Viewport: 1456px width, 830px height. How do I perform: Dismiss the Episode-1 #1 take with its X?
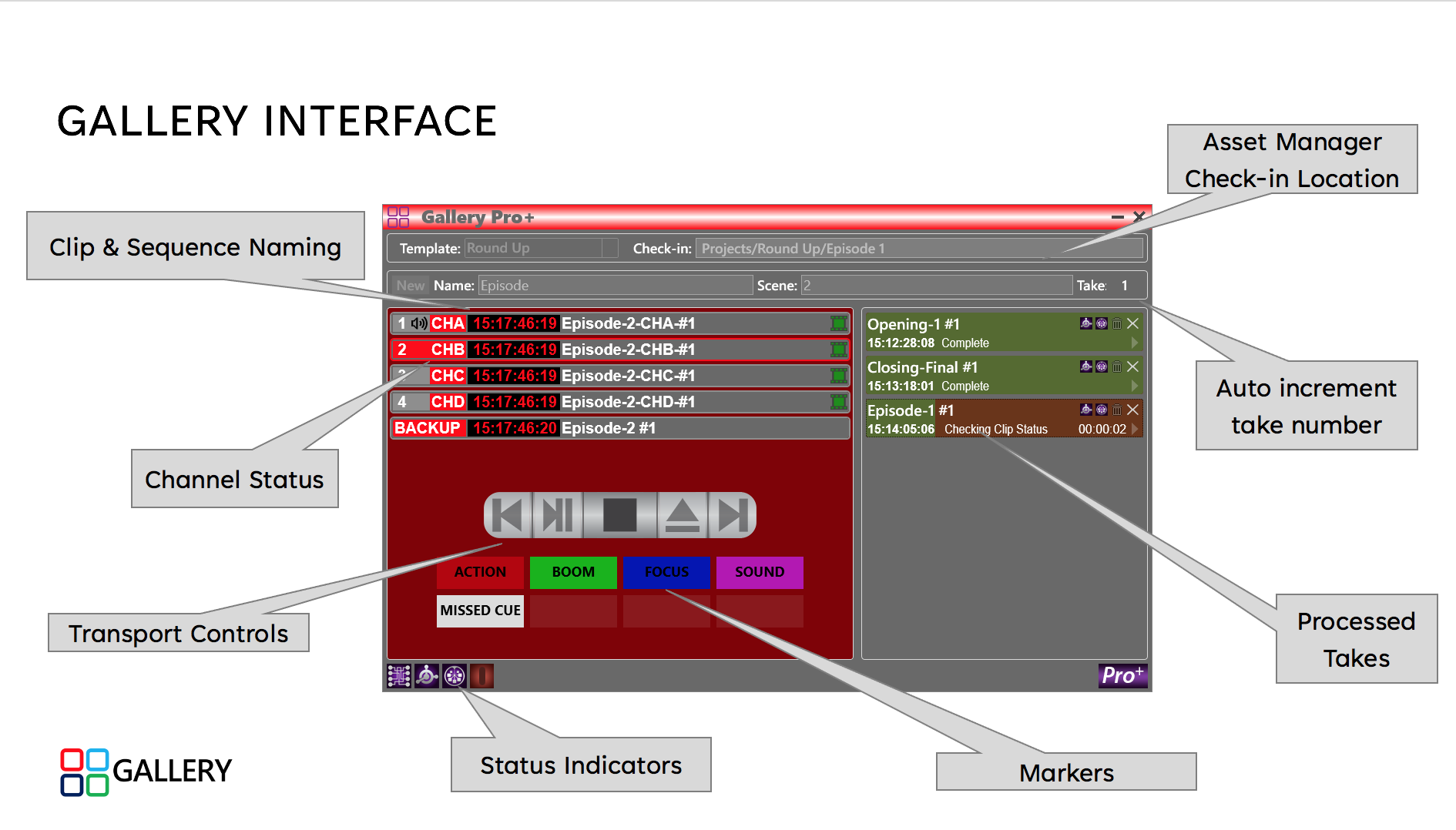click(x=1132, y=410)
